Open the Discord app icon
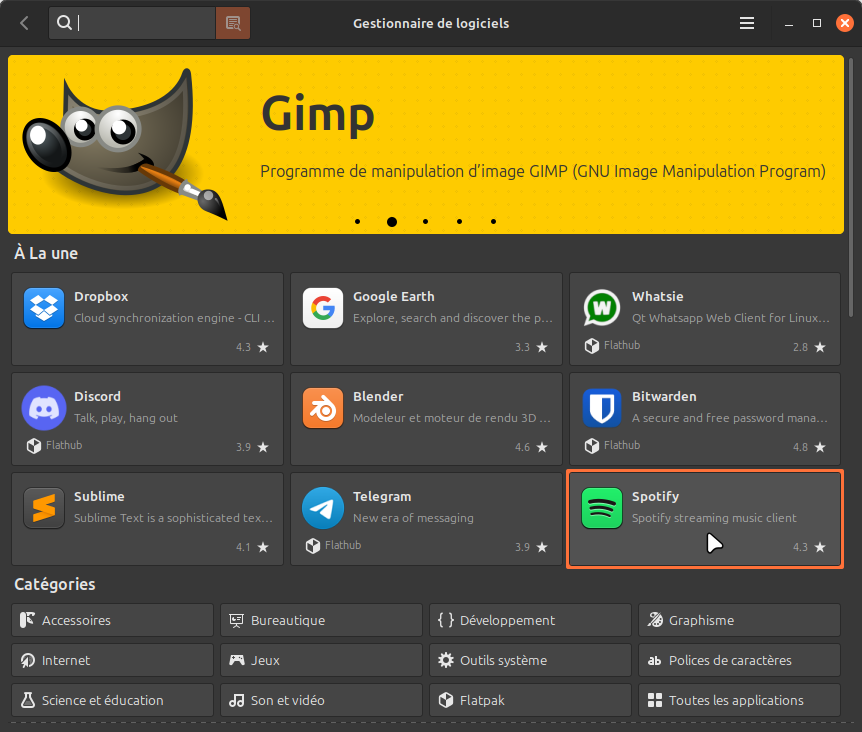Screen dimensions: 862x732 click(44, 408)
